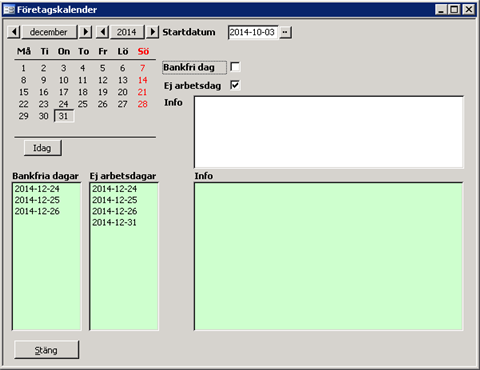480x370 pixels.
Task: Select day 20 in the calendar
Action: 123,92
